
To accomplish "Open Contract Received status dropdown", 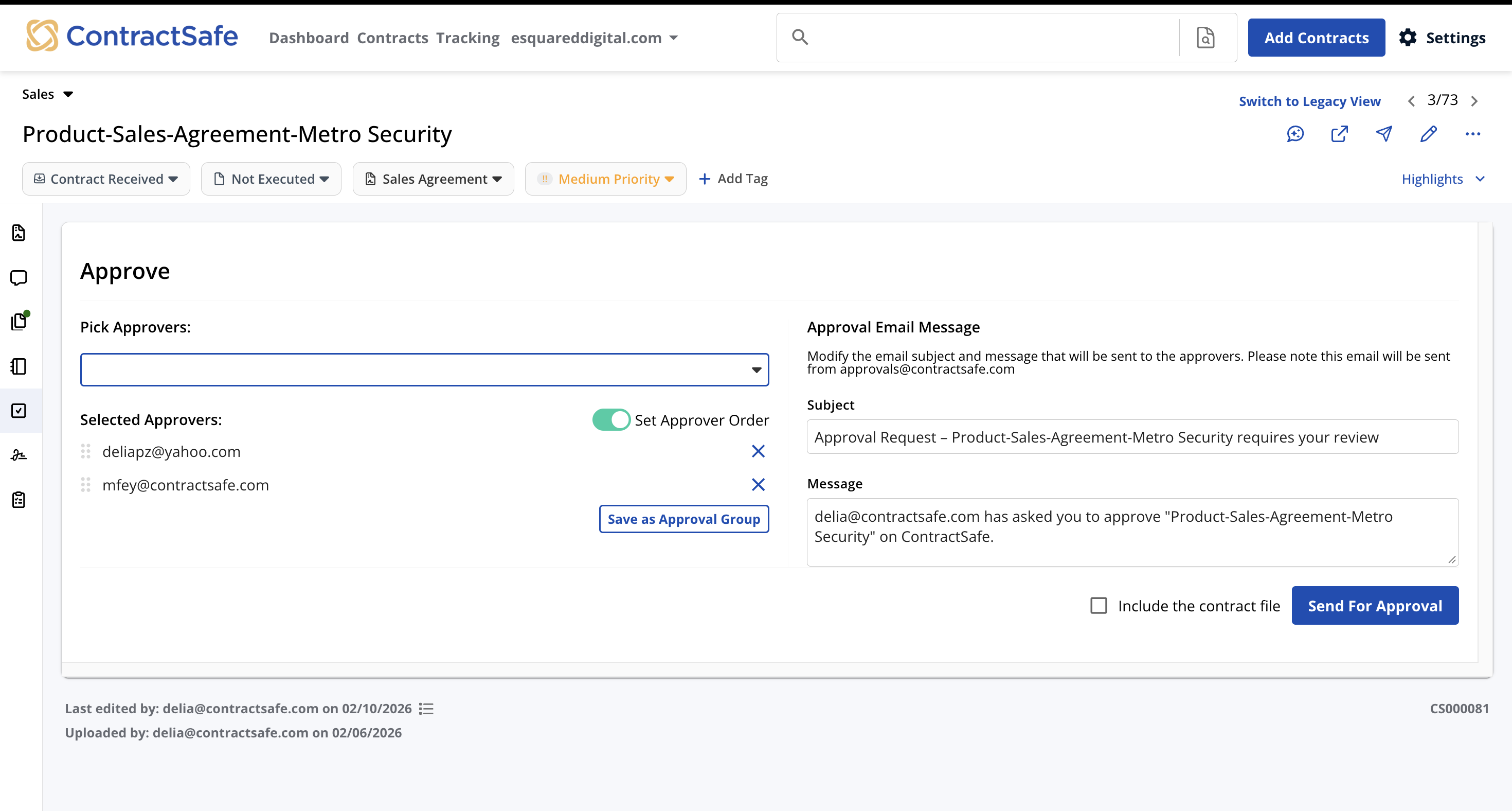I will click(106, 179).
